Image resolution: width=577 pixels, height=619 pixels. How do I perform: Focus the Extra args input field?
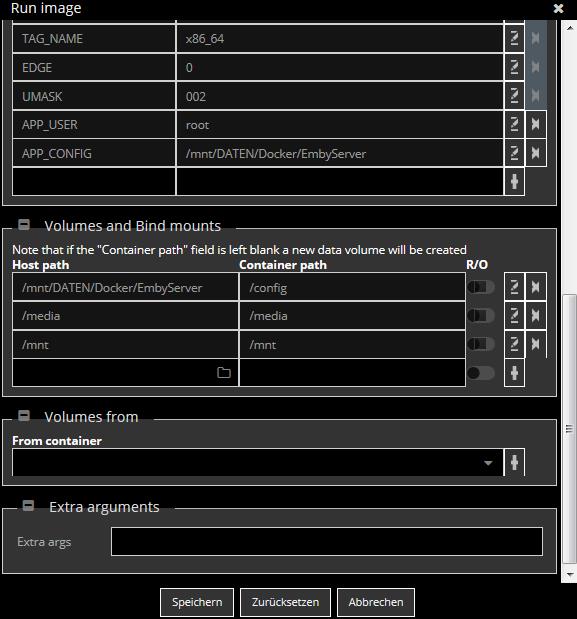(x=327, y=542)
